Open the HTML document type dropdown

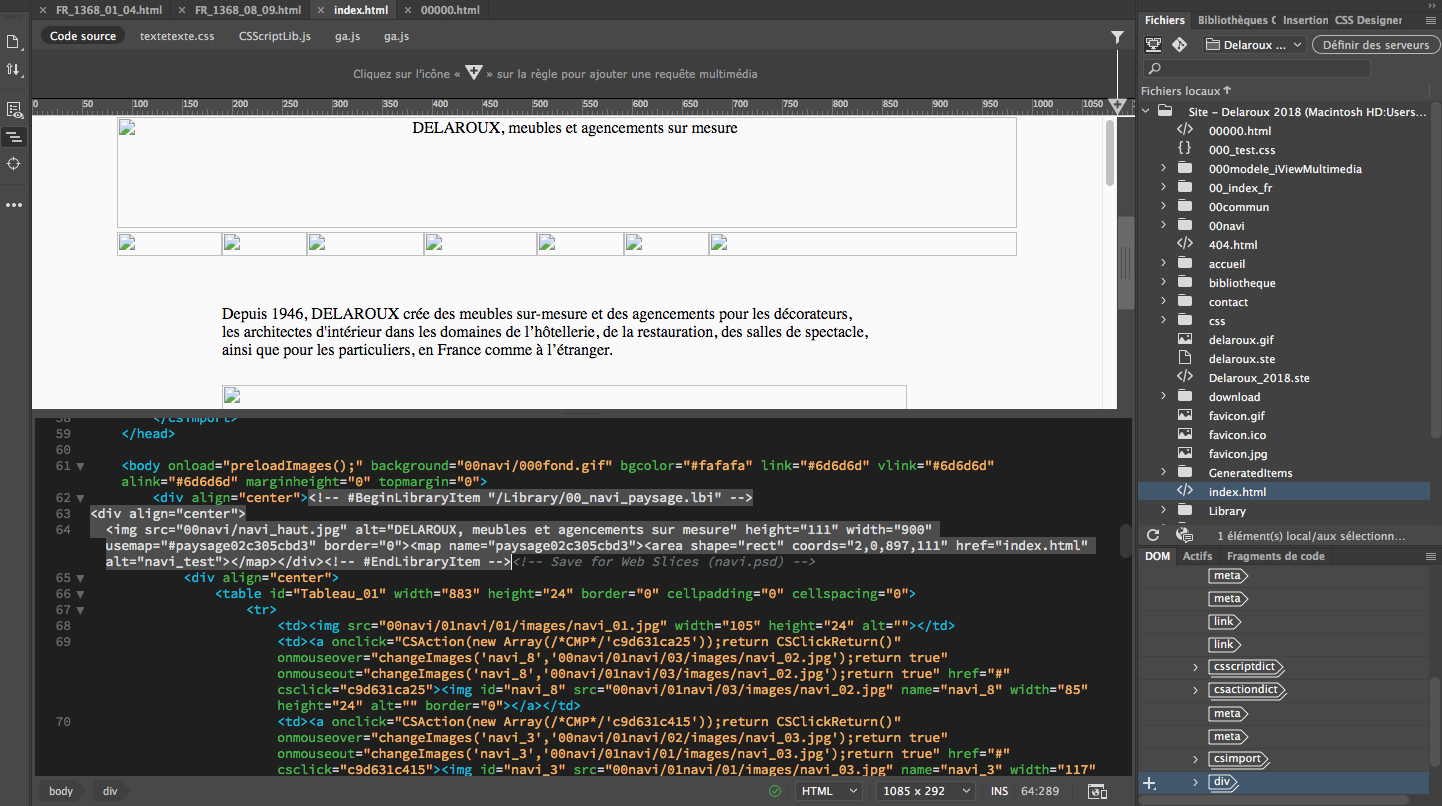pos(828,791)
